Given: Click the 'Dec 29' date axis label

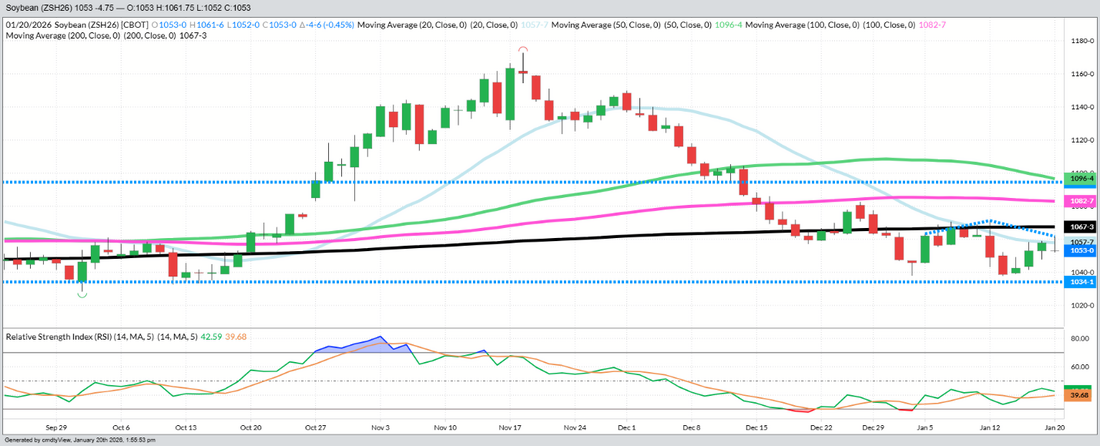Looking at the screenshot, I should 873,427.
